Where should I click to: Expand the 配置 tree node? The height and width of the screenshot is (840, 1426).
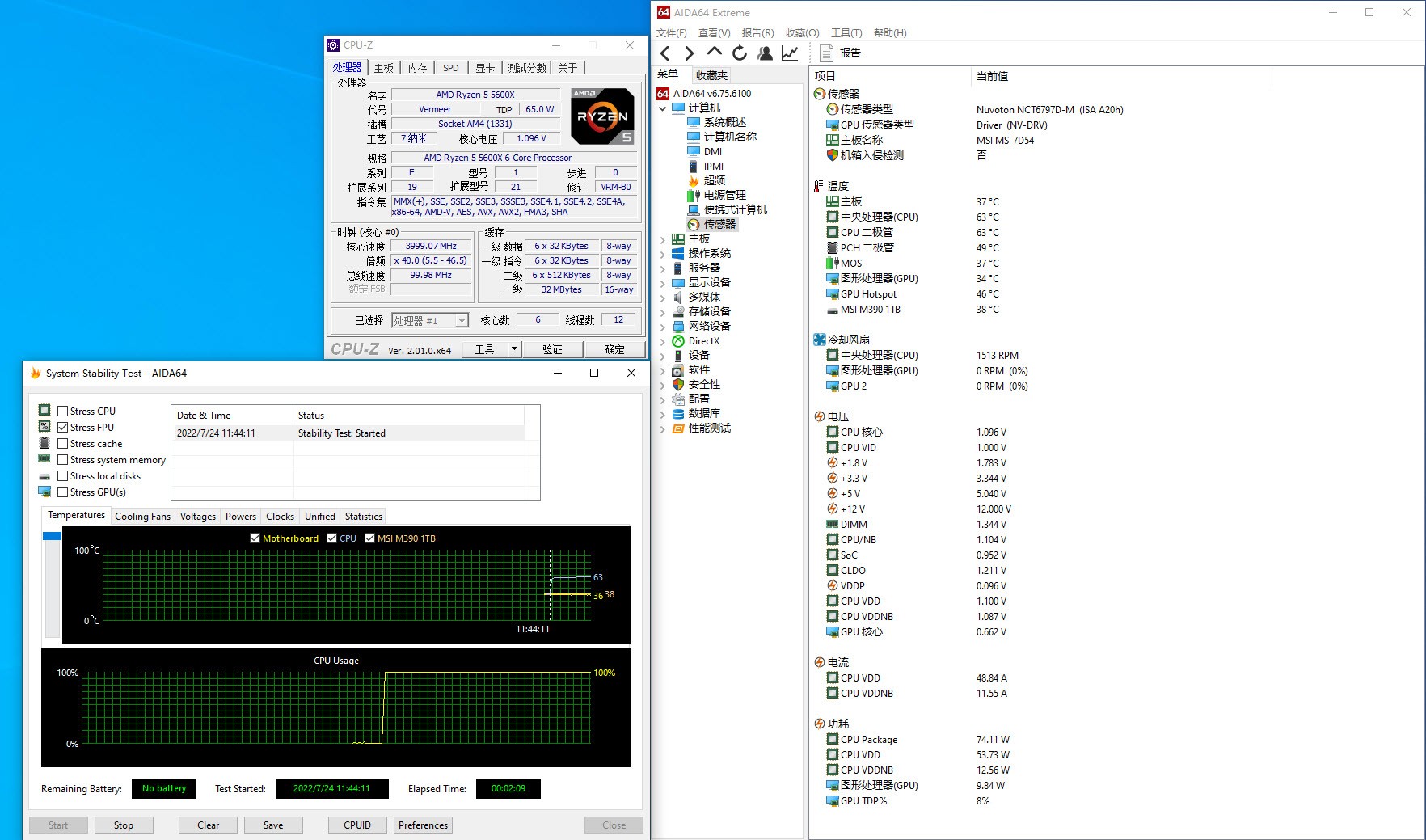663,399
